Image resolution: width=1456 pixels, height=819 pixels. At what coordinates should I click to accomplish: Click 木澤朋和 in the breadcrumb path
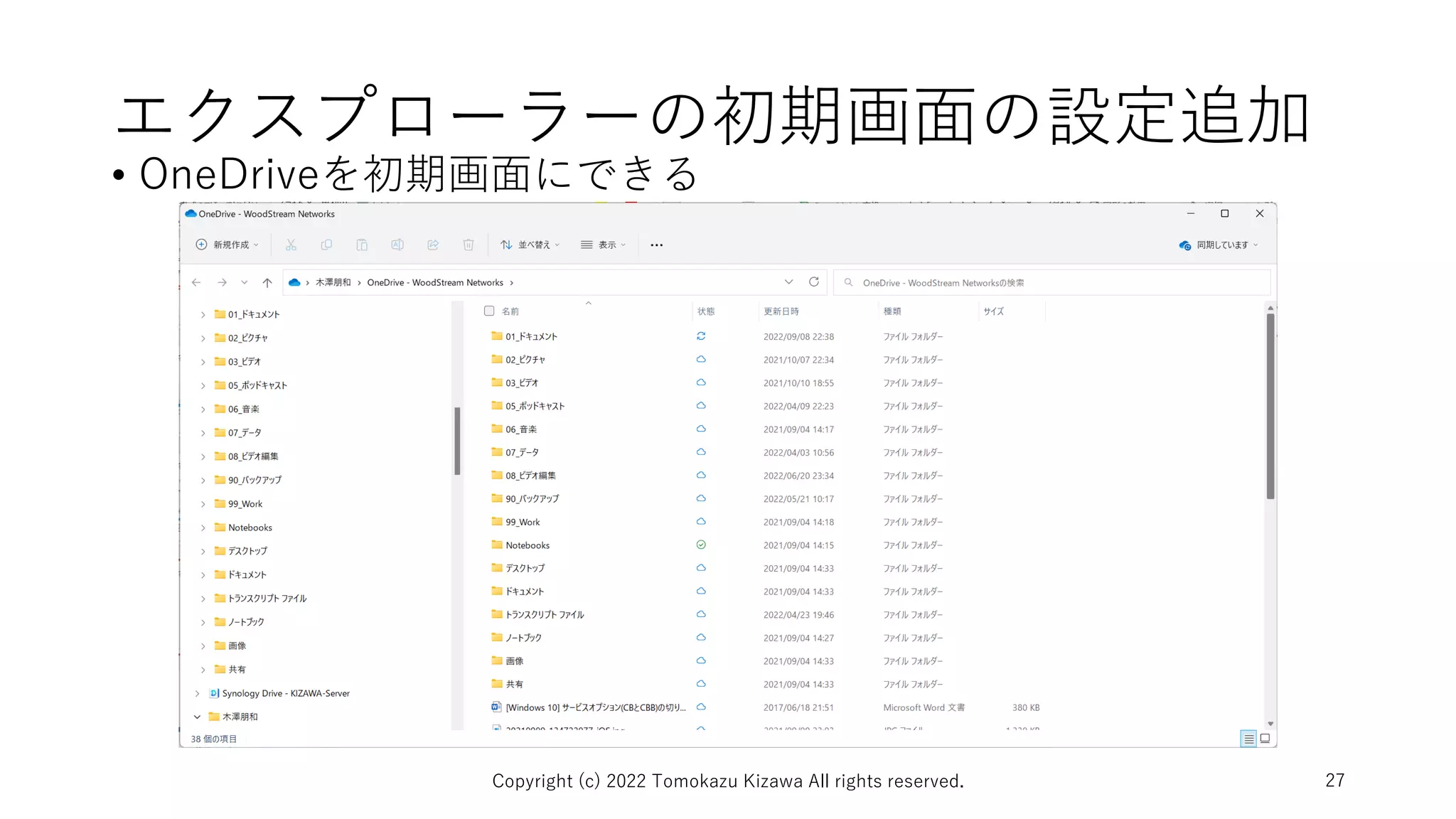[333, 282]
